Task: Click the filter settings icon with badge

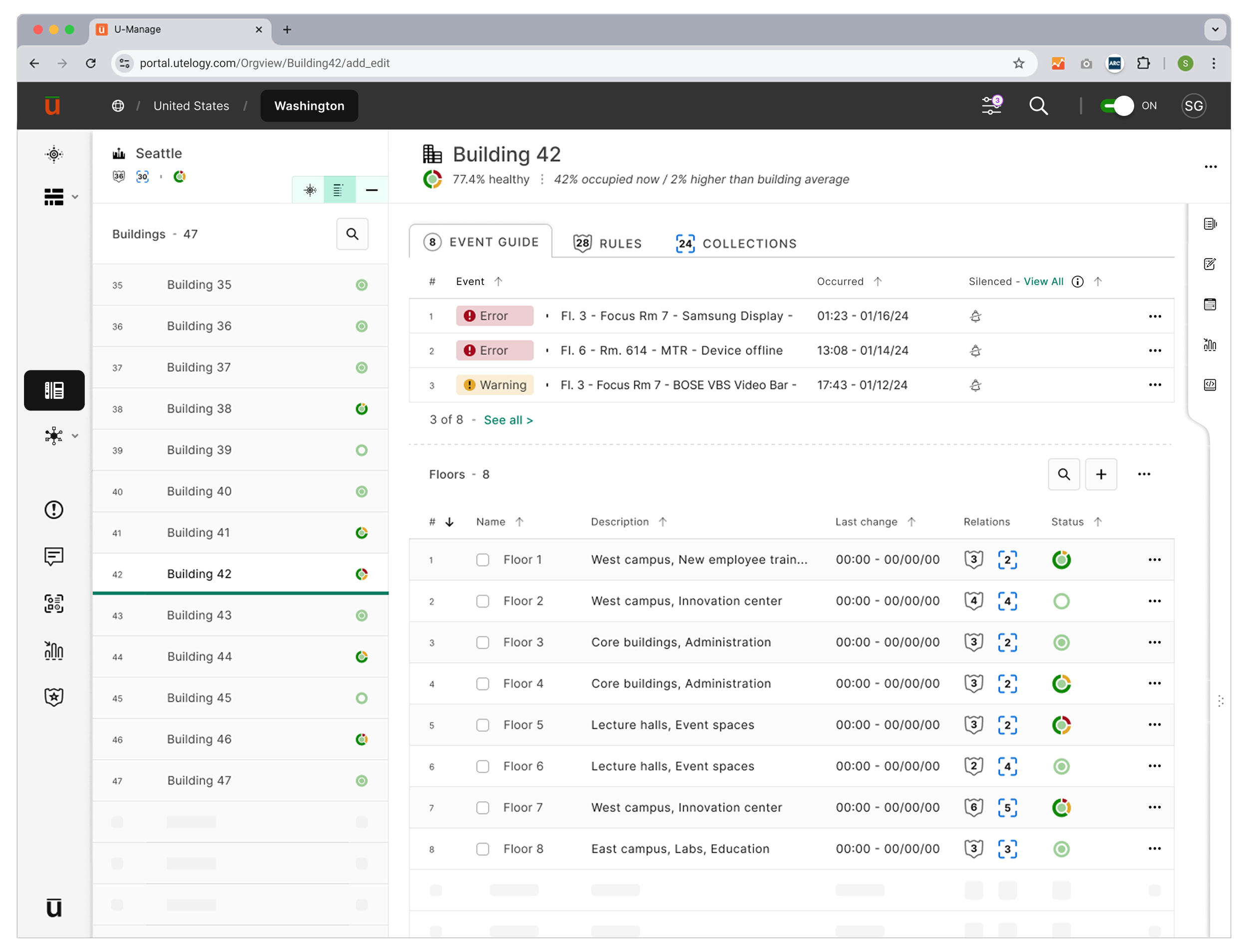Action: (991, 105)
